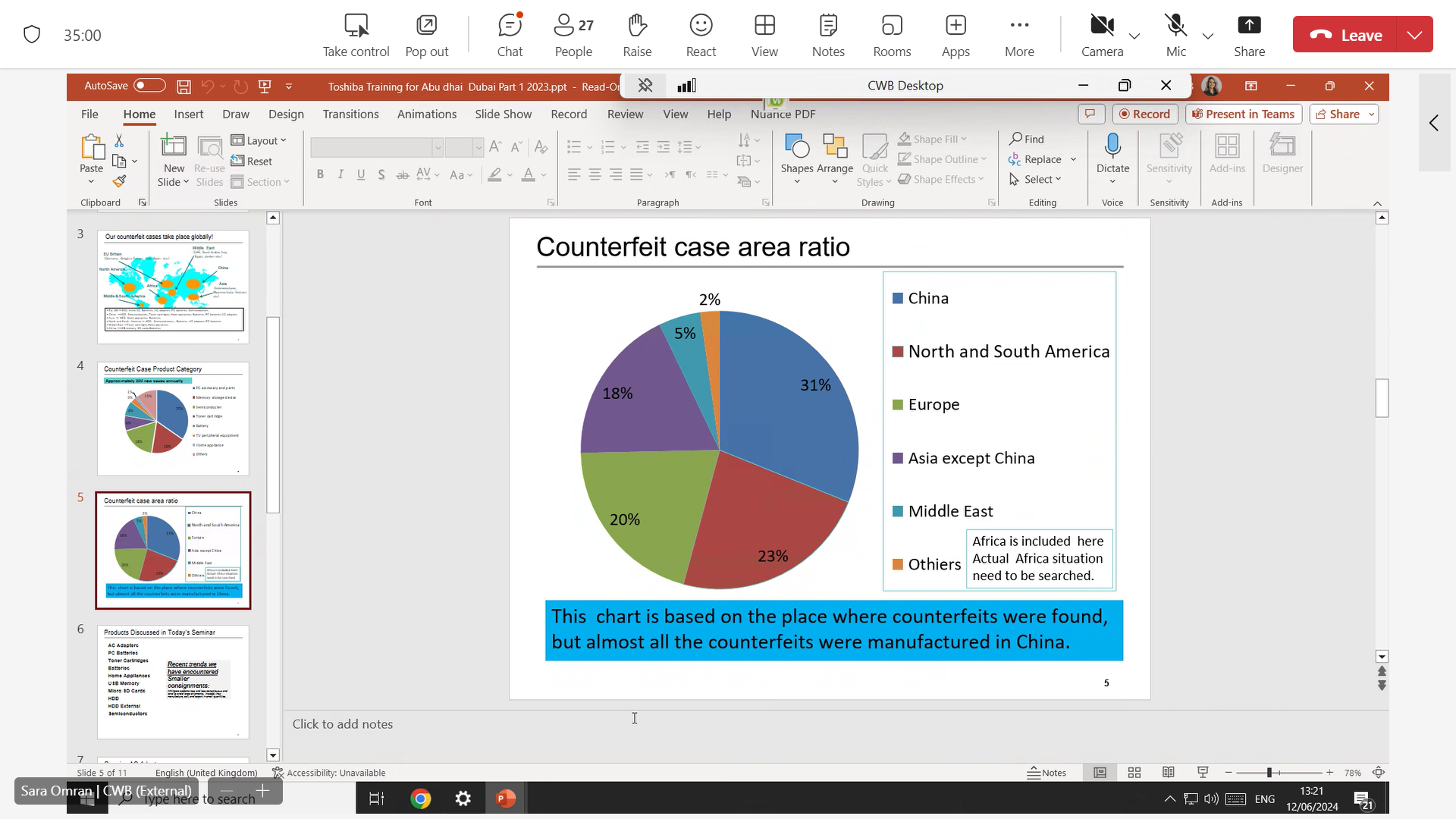The width and height of the screenshot is (1456, 819).
Task: Open the Layout dropdown
Action: [259, 140]
